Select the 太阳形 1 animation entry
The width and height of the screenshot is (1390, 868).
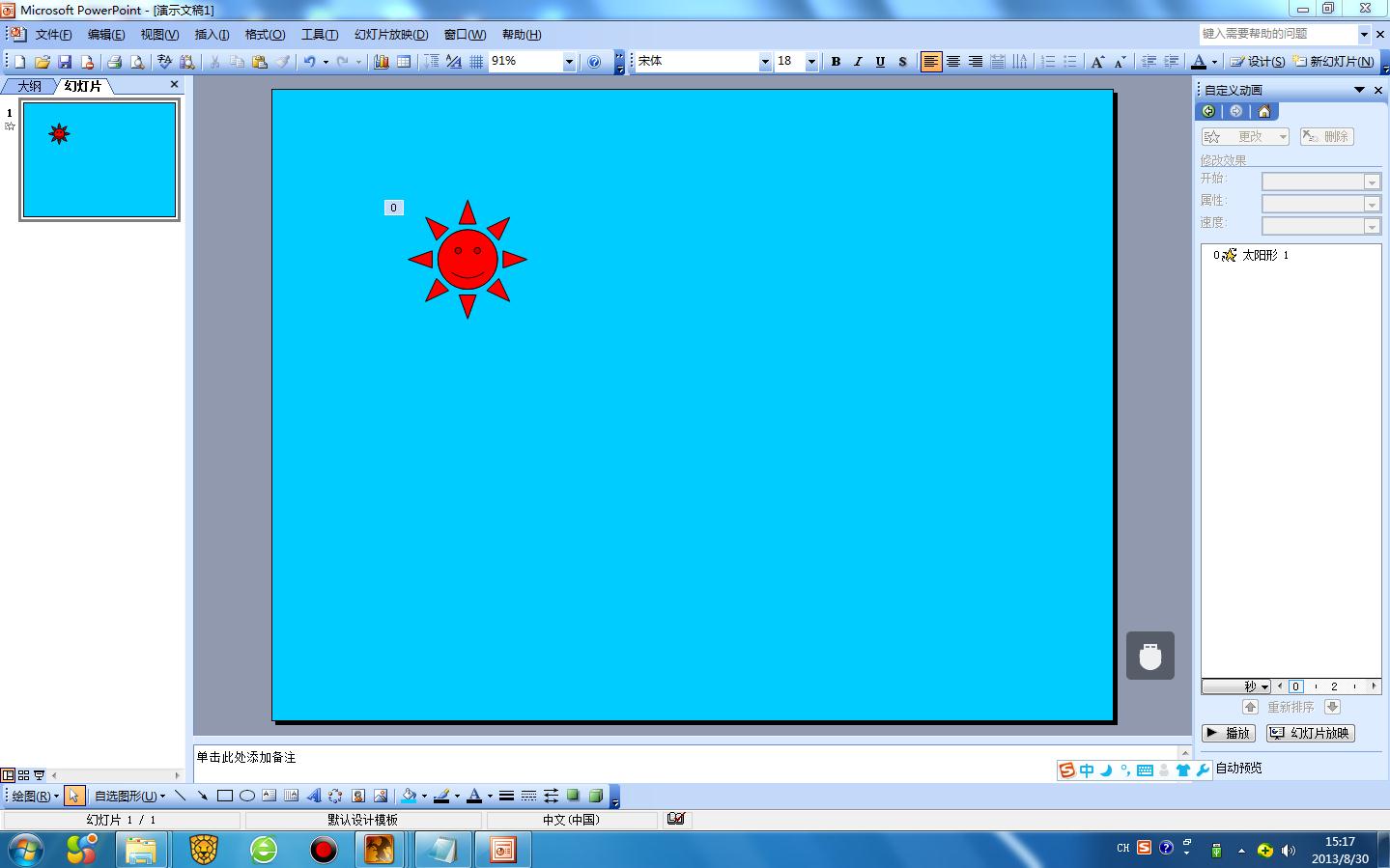(1291, 255)
